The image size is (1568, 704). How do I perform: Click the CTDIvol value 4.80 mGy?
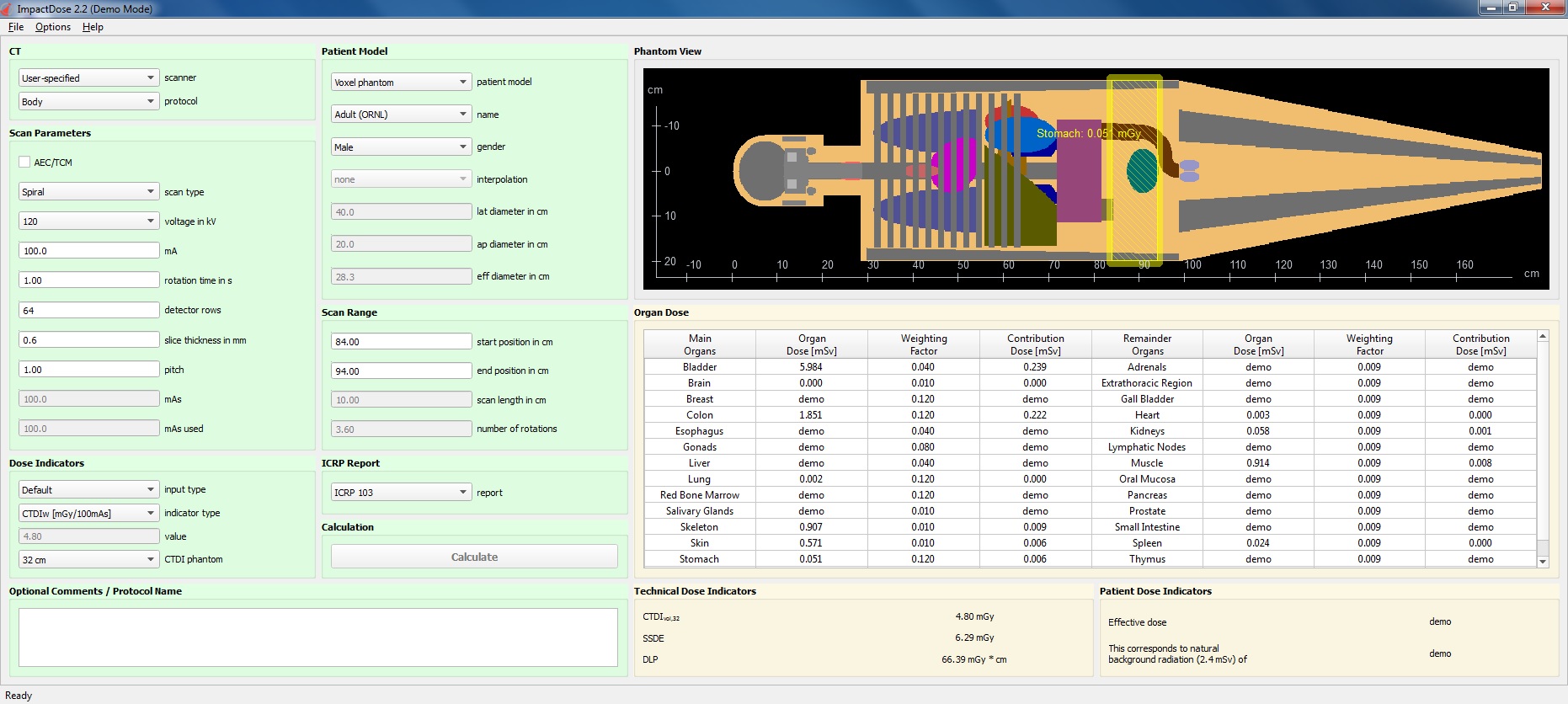click(974, 616)
